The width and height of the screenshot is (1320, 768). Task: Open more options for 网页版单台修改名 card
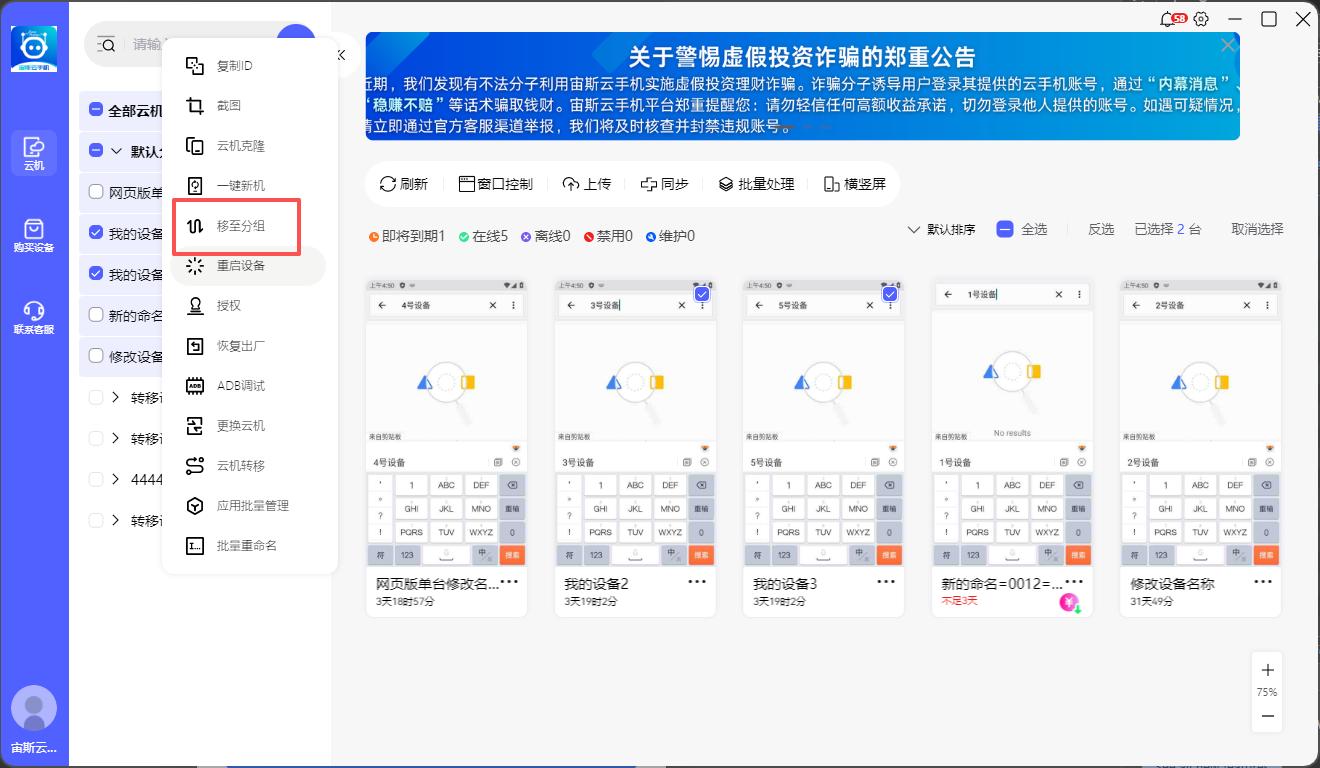click(509, 581)
